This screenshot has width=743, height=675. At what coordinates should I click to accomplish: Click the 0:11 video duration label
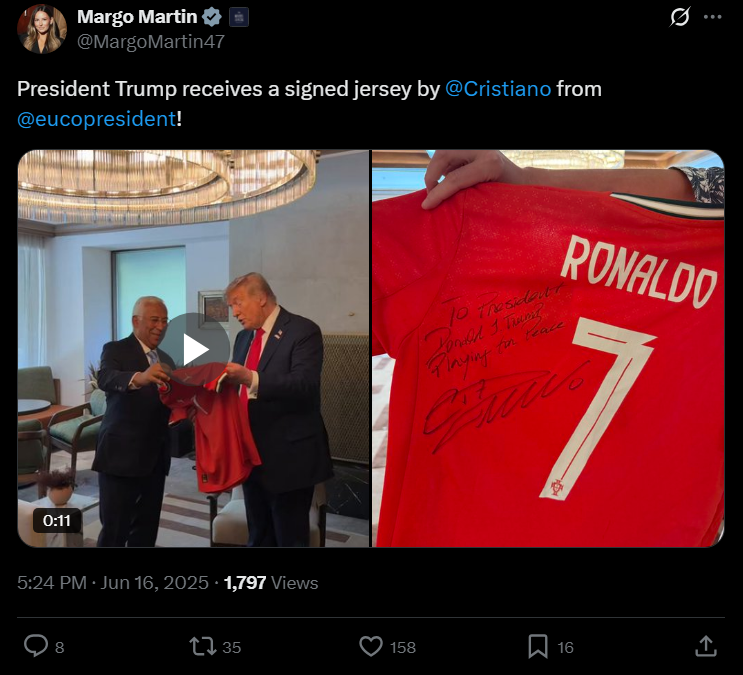click(x=57, y=520)
